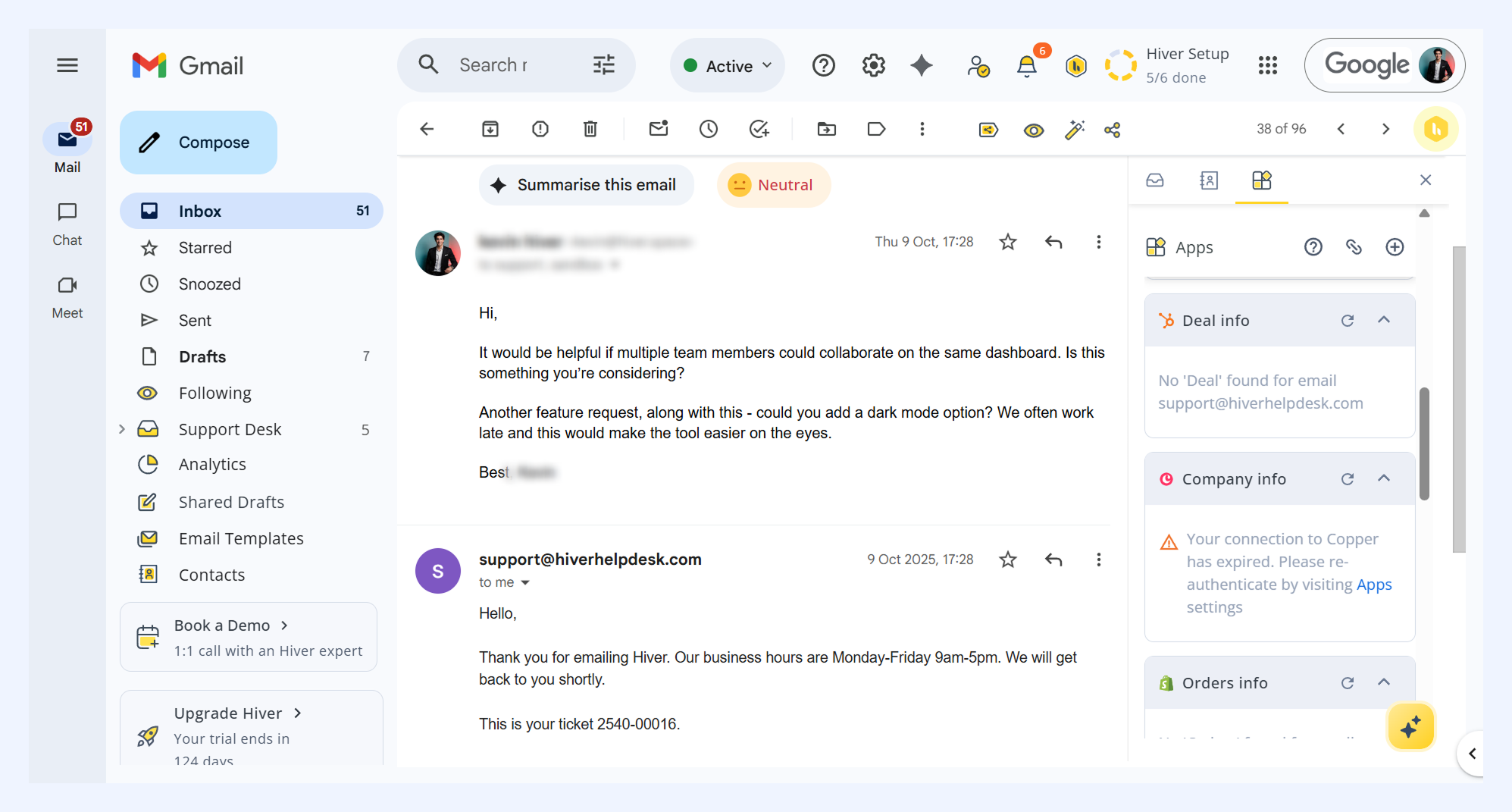Image resolution: width=1512 pixels, height=812 pixels.
Task: Open the Google apps grid
Action: (1268, 66)
